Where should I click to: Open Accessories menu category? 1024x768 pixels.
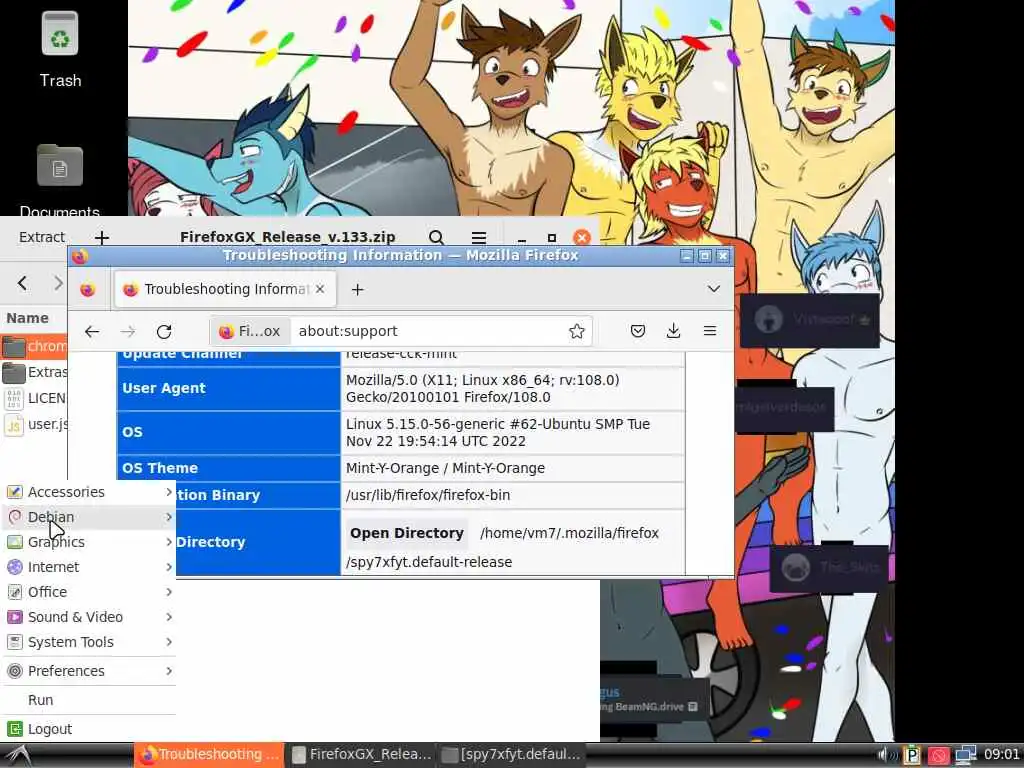pyautogui.click(x=88, y=492)
